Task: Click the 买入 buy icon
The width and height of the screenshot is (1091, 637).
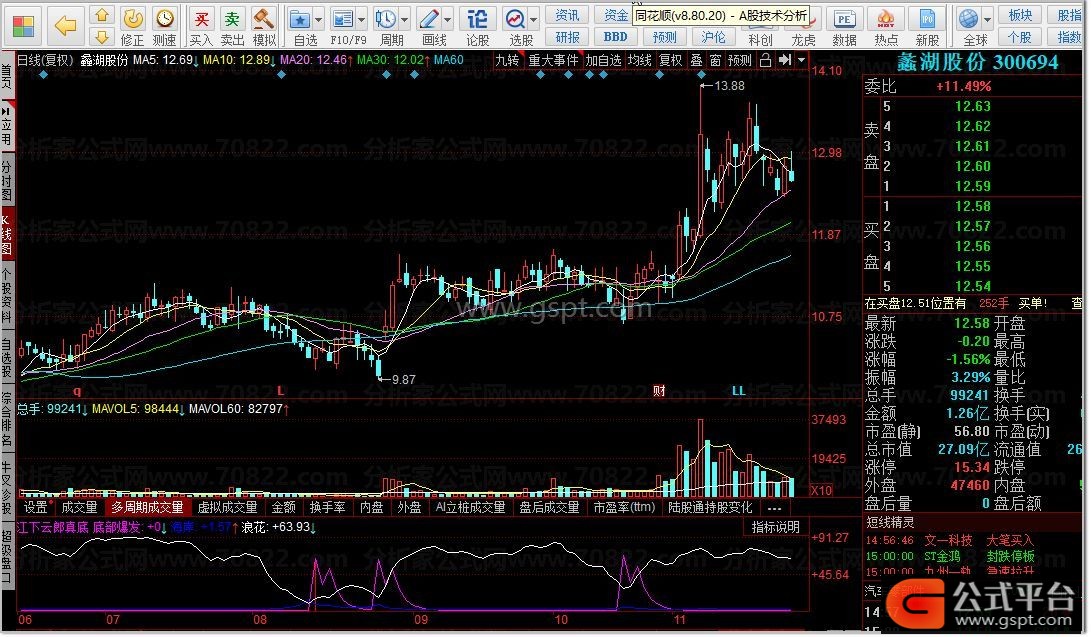Action: [201, 19]
